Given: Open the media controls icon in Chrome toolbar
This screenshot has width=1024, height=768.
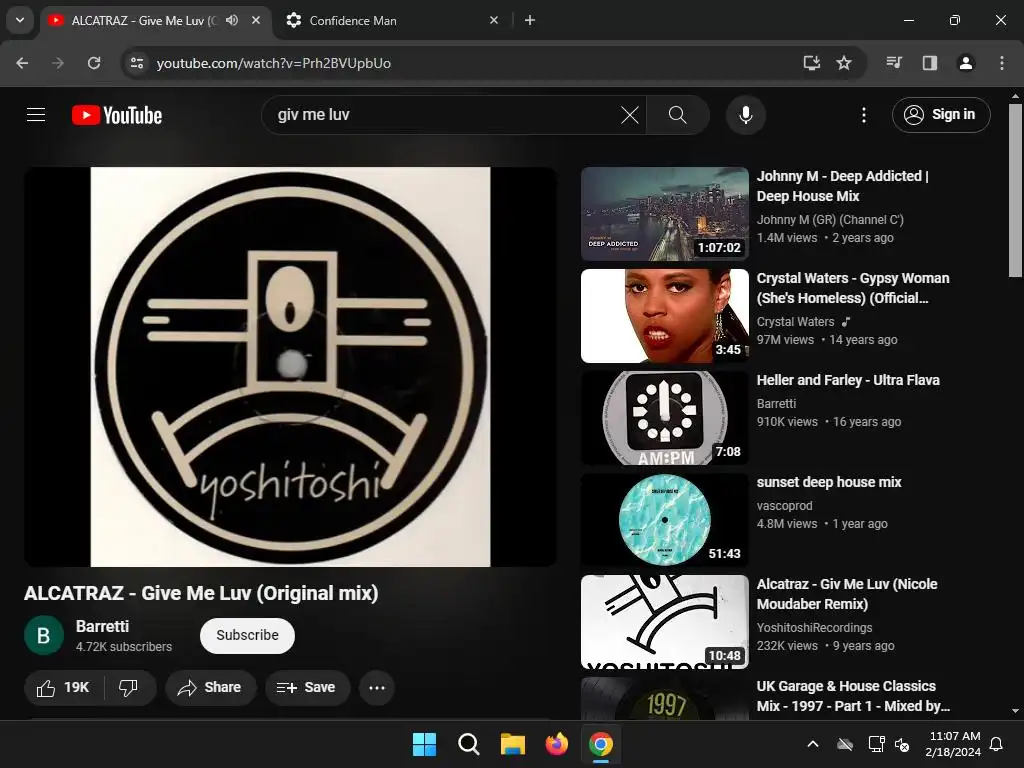Looking at the screenshot, I should [x=894, y=63].
